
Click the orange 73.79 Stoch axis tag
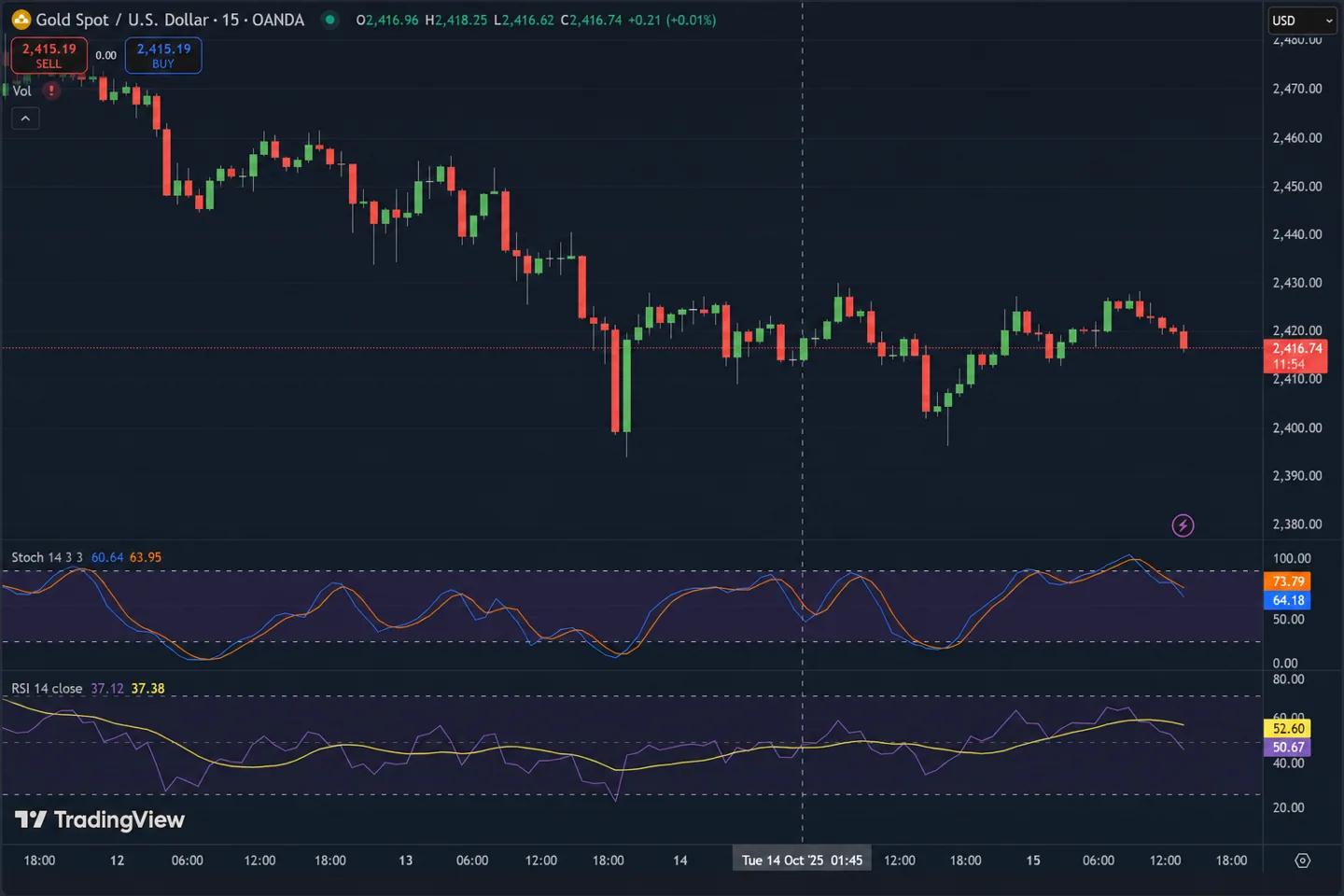click(1288, 581)
